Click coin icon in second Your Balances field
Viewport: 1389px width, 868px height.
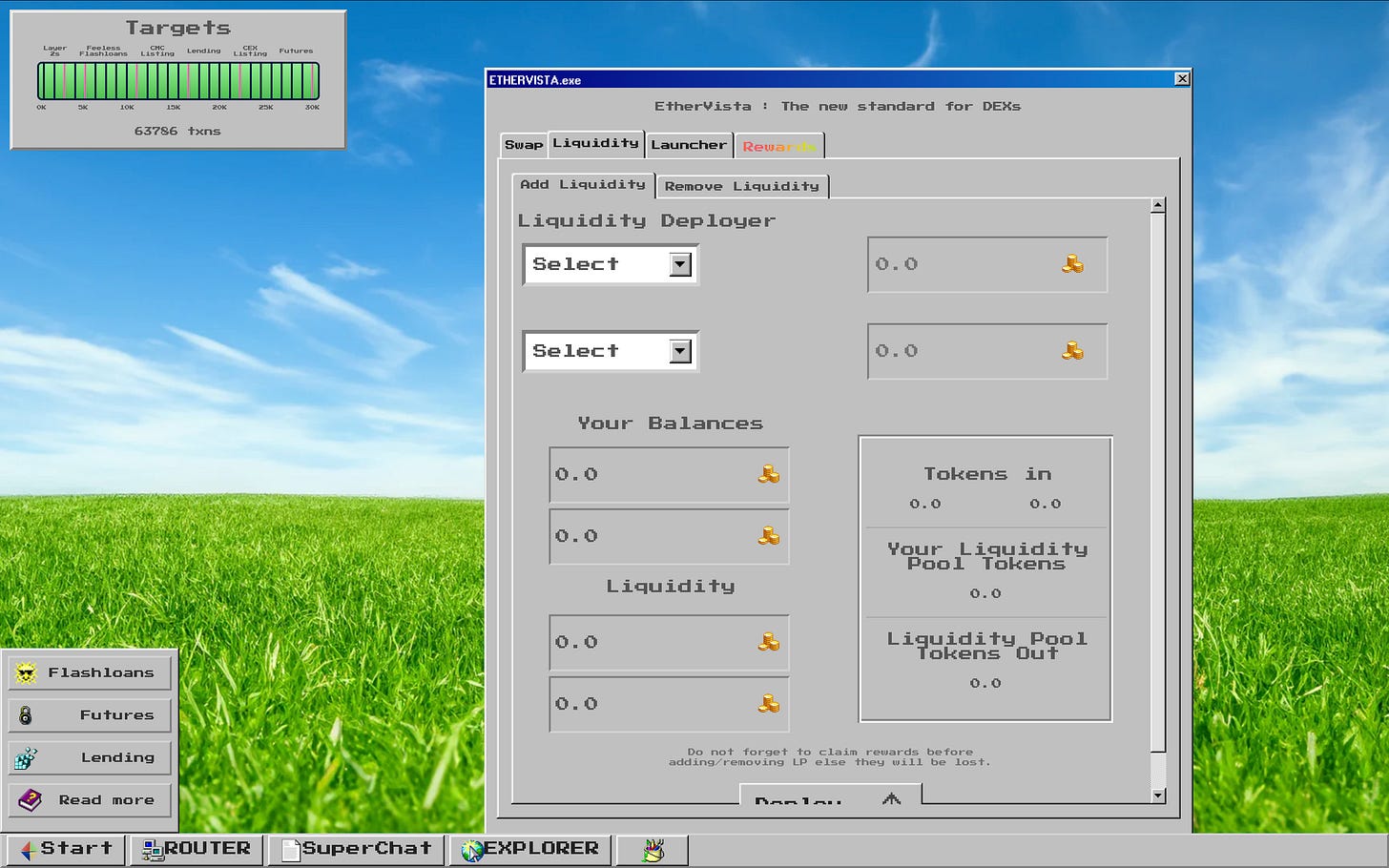coord(768,536)
